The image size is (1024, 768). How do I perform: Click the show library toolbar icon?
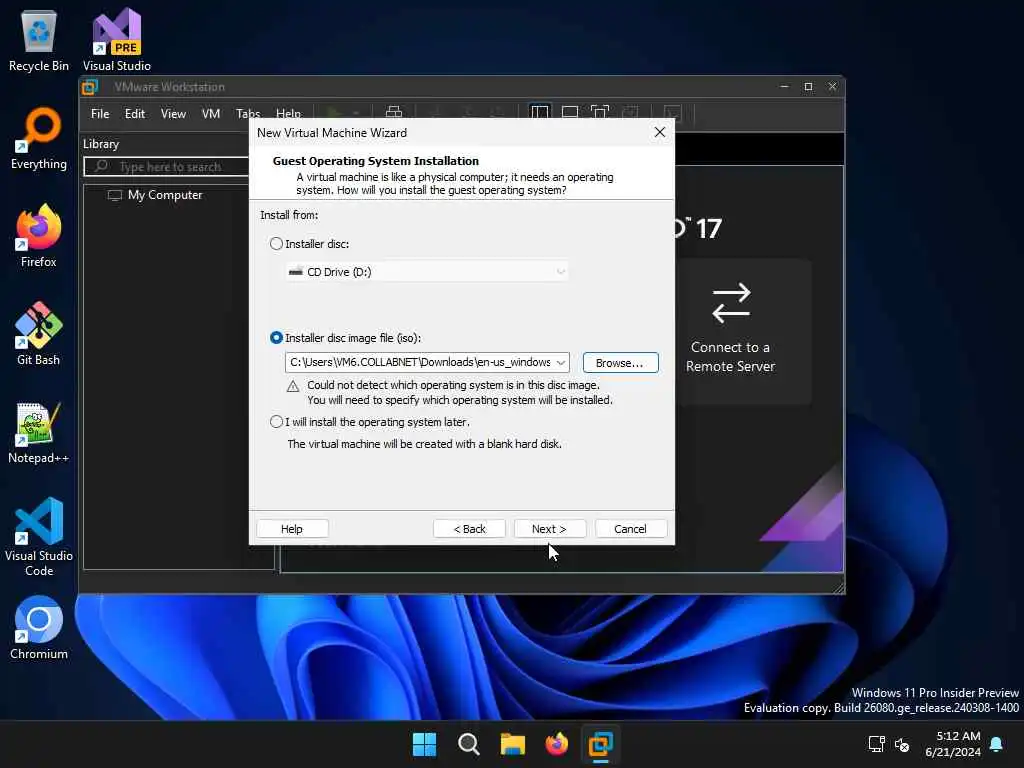pos(539,112)
